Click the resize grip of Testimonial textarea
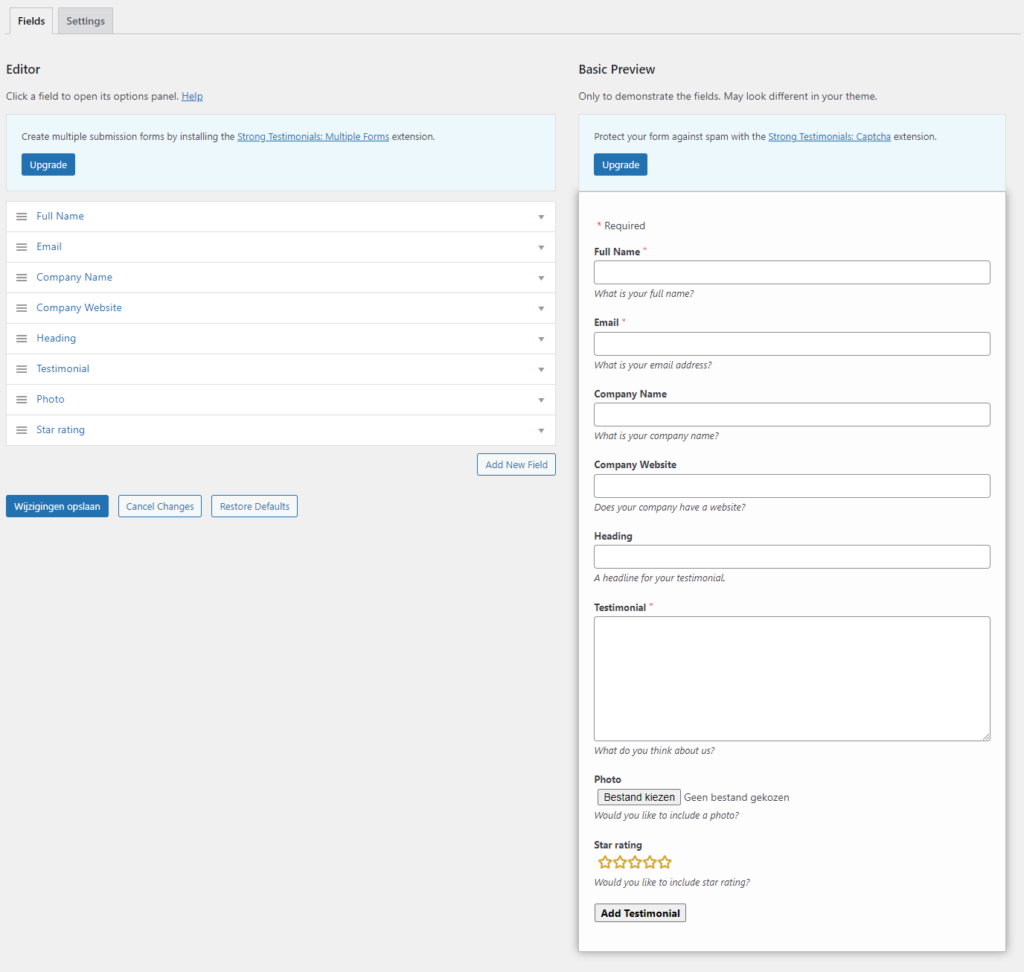The width and height of the screenshot is (1024, 972). [985, 737]
